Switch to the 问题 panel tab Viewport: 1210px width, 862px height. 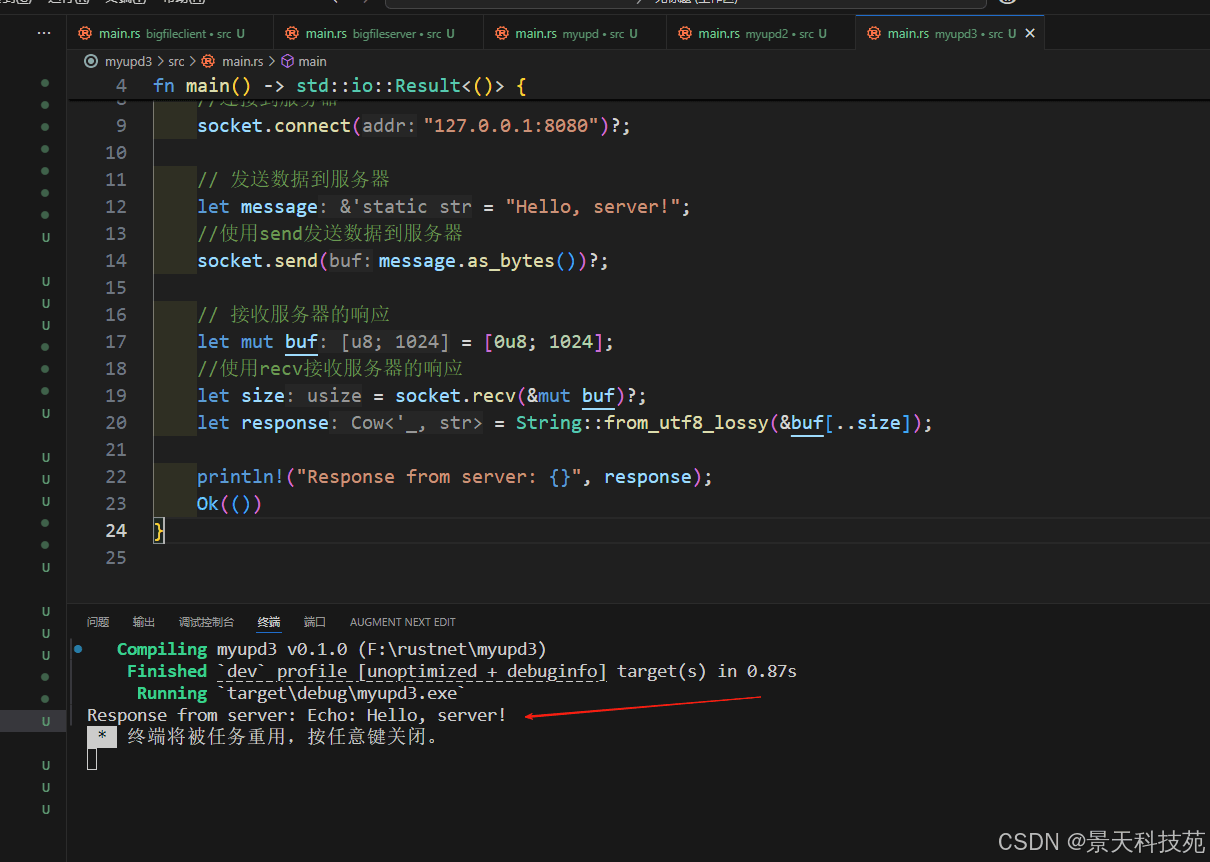pyautogui.click(x=98, y=622)
